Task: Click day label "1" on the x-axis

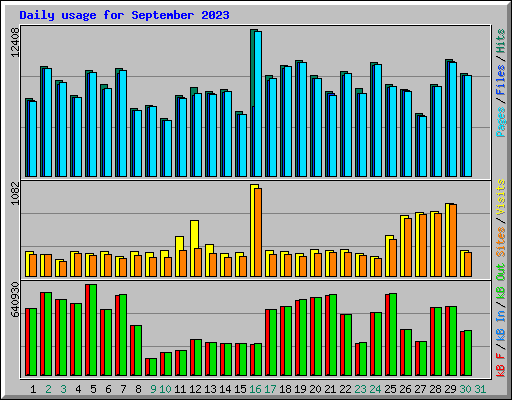Action: click(33, 389)
